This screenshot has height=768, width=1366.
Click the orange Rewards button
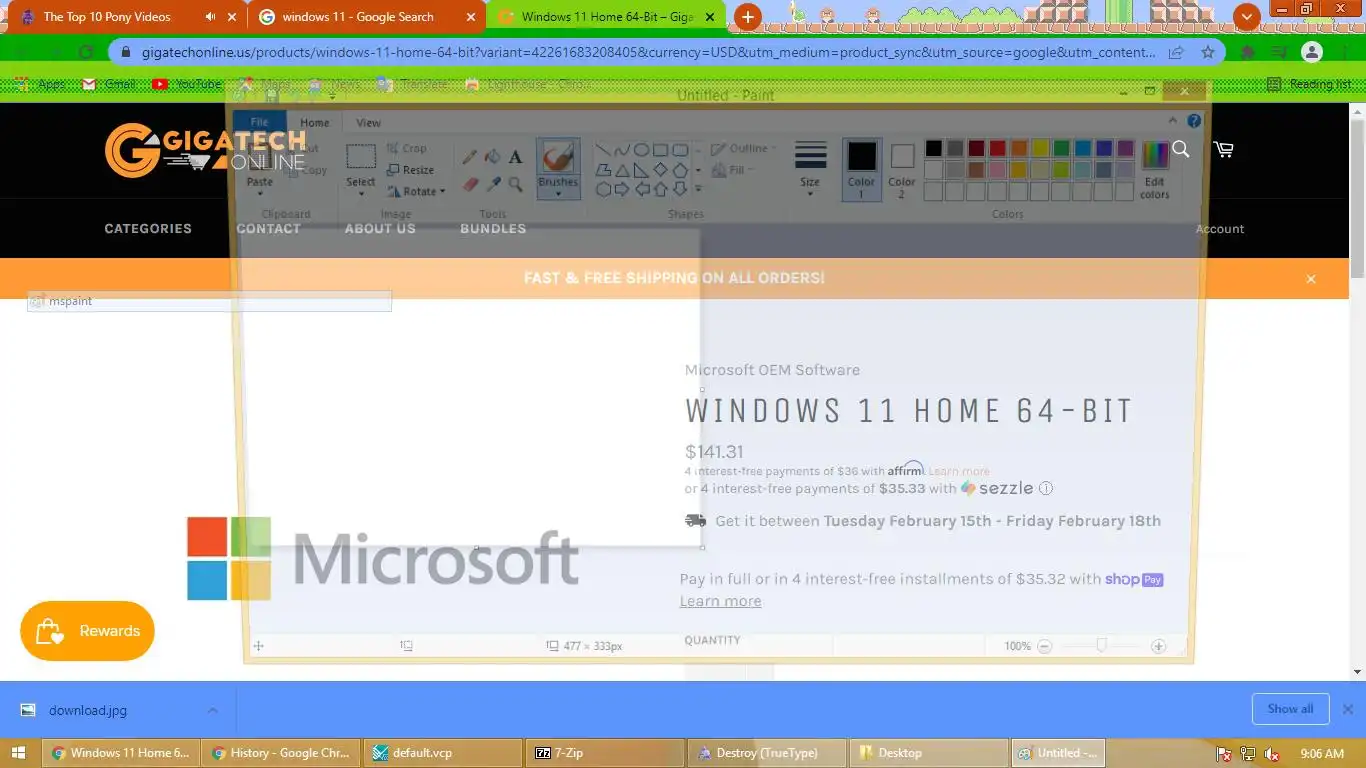pyautogui.click(x=87, y=631)
